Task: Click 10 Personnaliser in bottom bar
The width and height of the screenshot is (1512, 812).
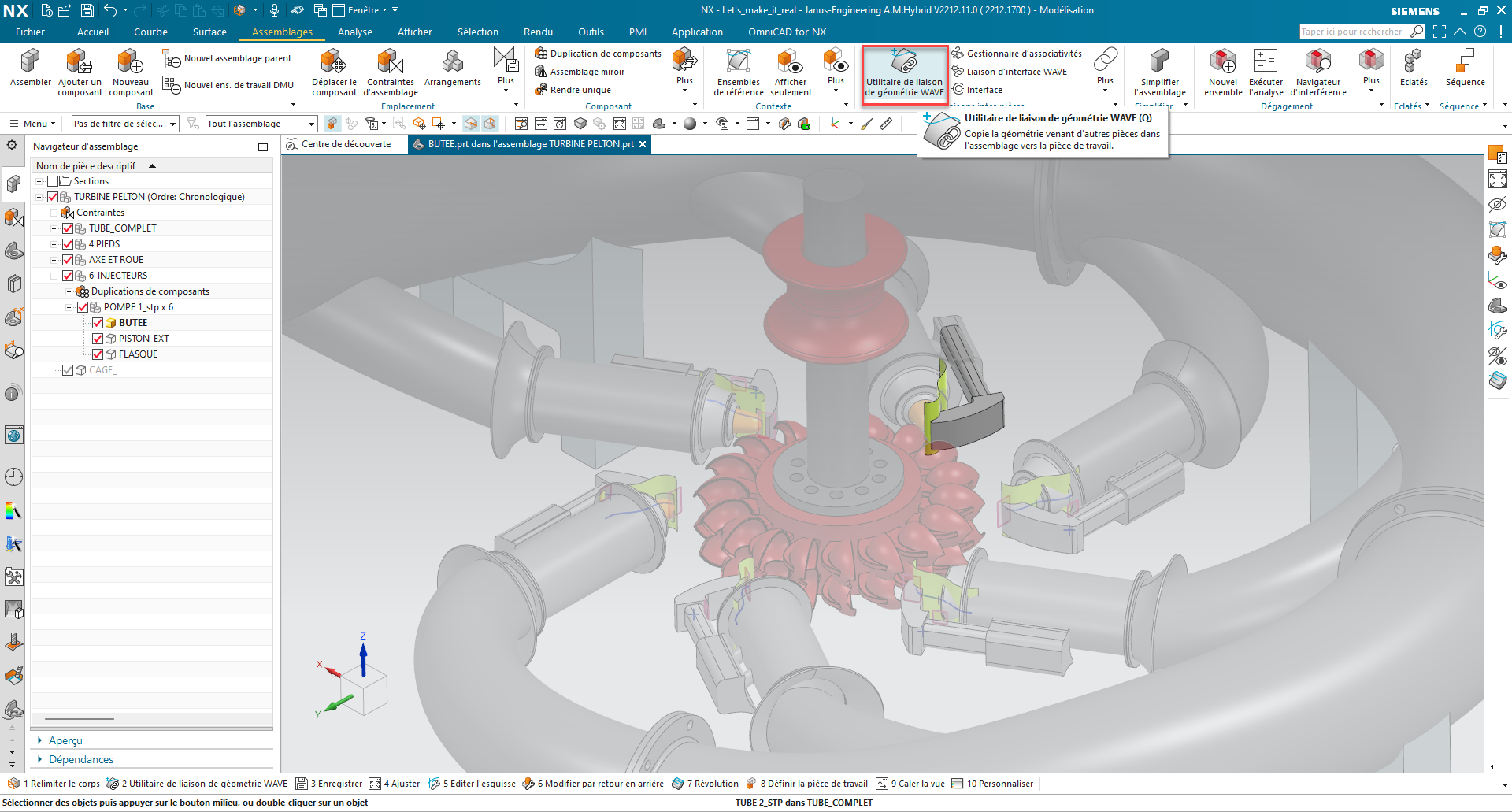Action: [992, 784]
